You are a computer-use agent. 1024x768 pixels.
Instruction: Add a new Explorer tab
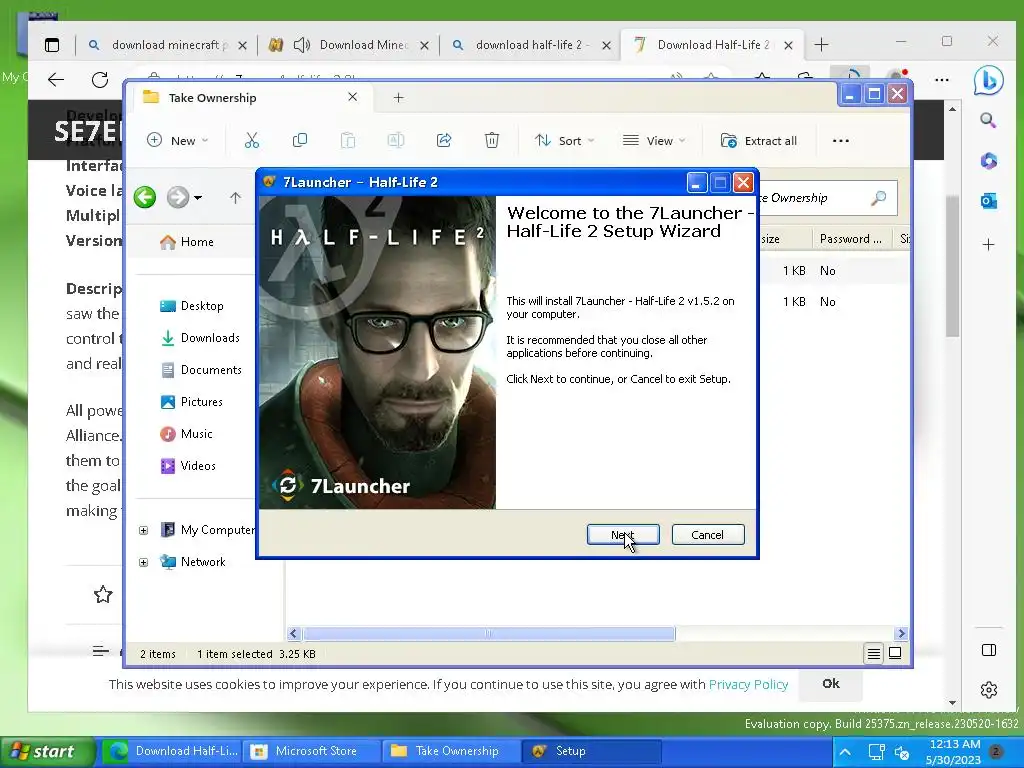pyautogui.click(x=398, y=98)
